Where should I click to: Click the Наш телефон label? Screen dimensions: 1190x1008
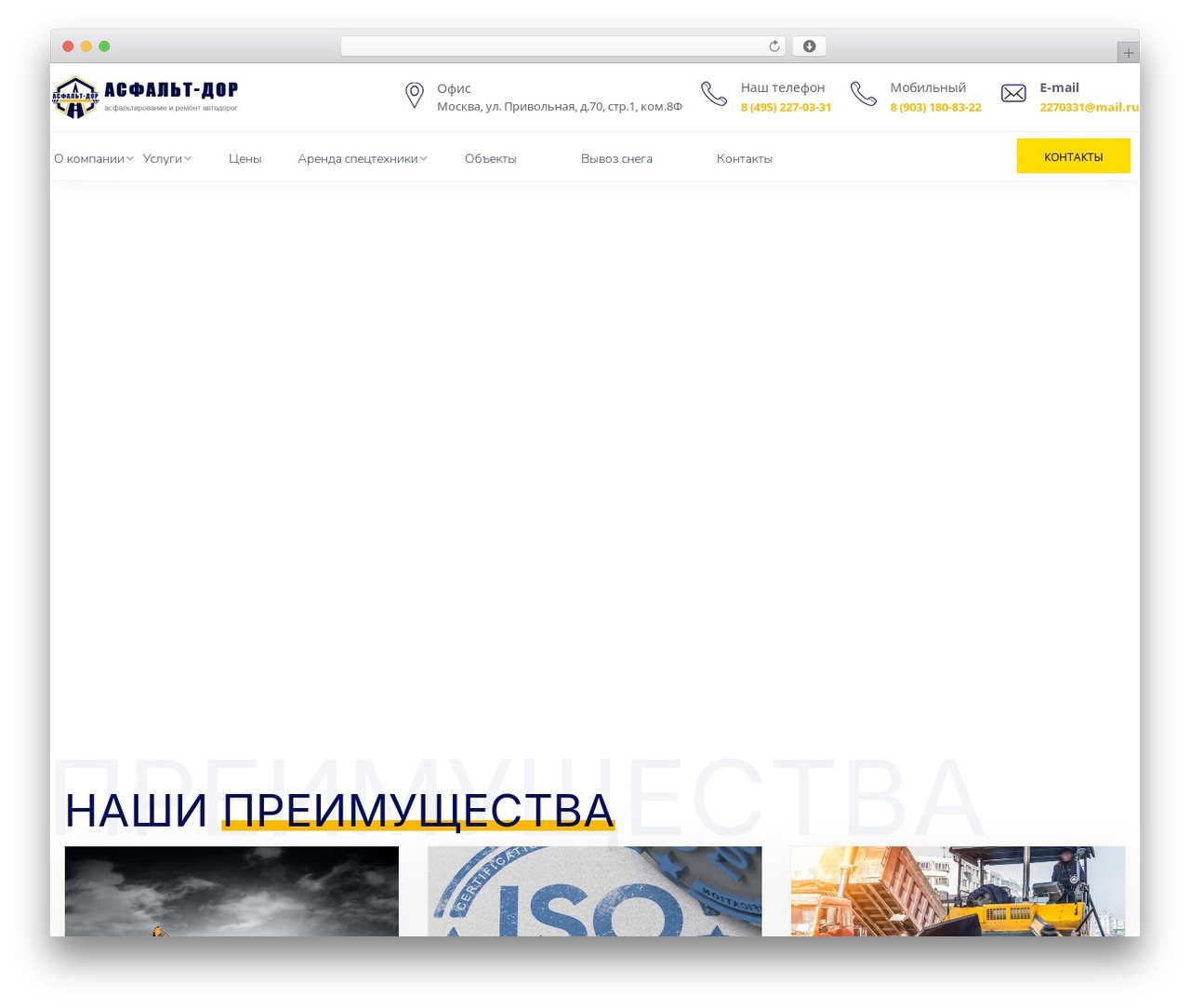pyautogui.click(x=783, y=87)
